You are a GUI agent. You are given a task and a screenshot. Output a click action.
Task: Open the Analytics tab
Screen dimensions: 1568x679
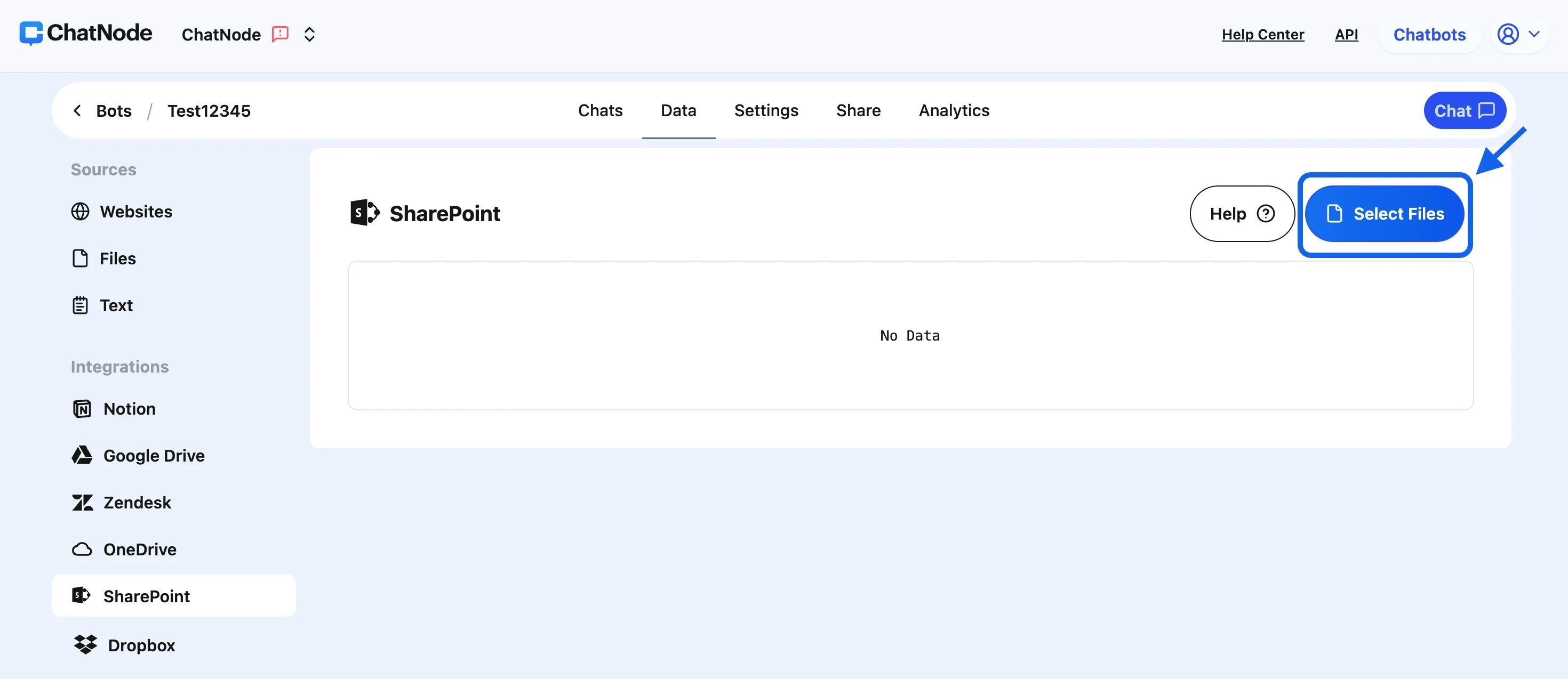point(954,111)
